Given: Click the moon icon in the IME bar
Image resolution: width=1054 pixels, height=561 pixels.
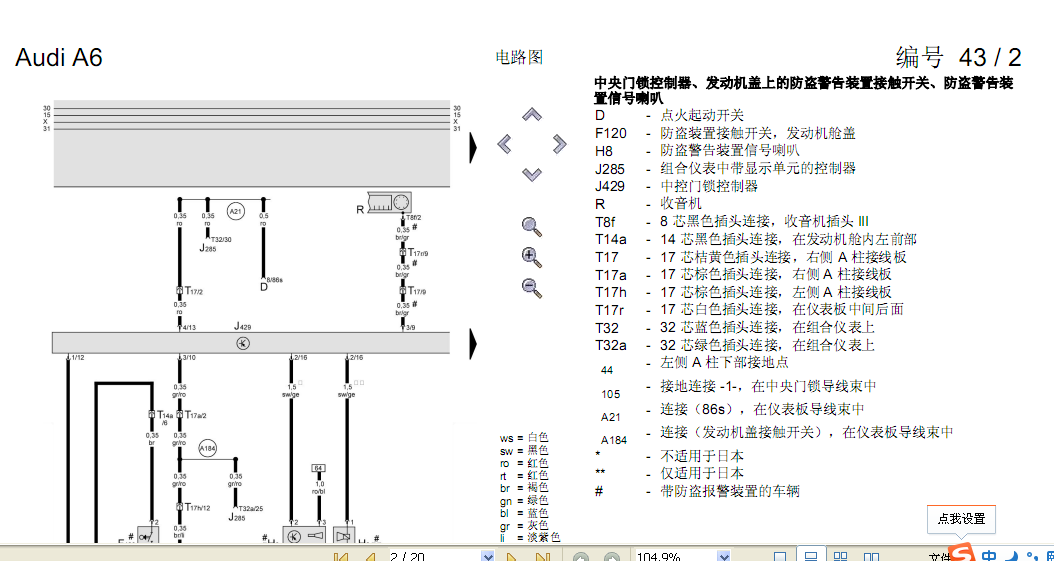Looking at the screenshot, I should pos(1010,557).
